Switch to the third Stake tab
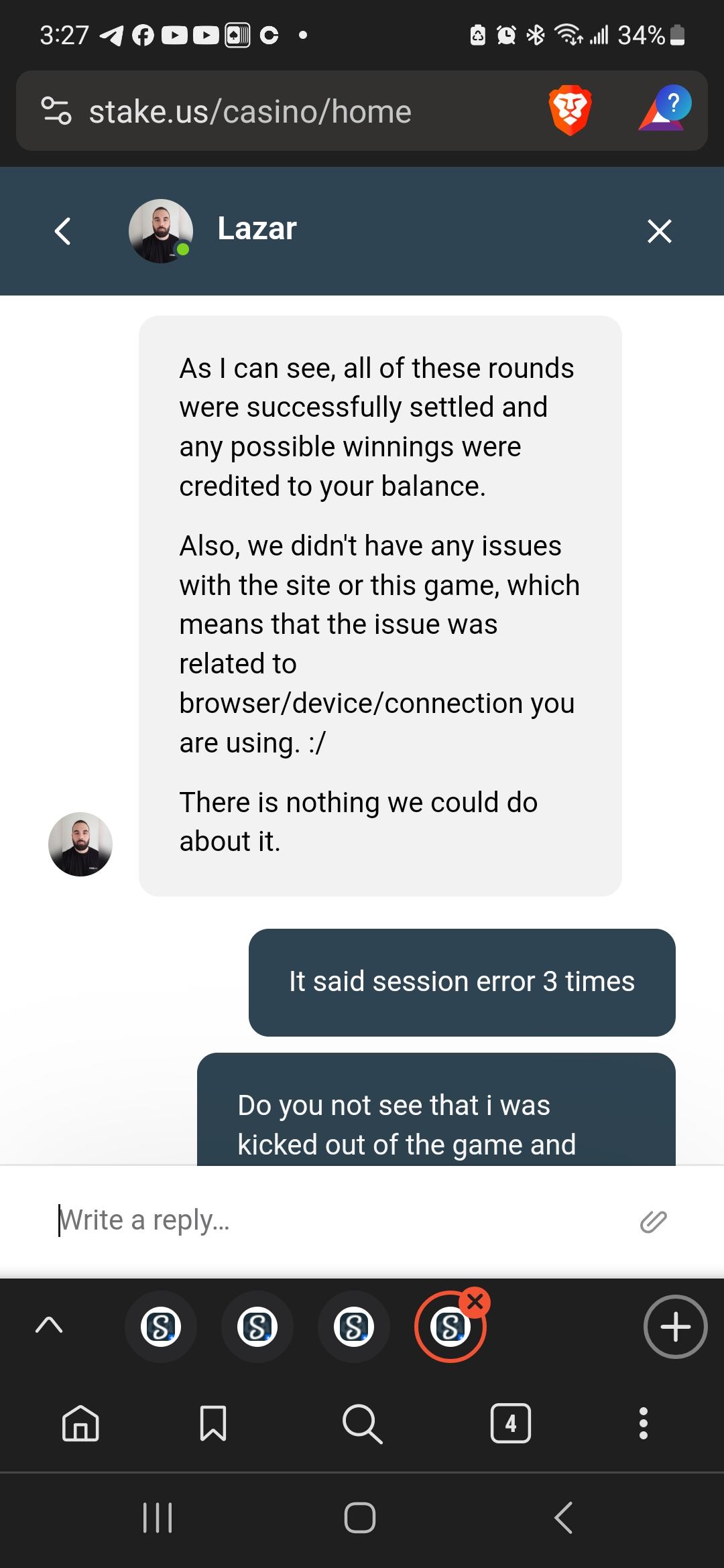This screenshot has width=724, height=1568. pyautogui.click(x=354, y=1327)
